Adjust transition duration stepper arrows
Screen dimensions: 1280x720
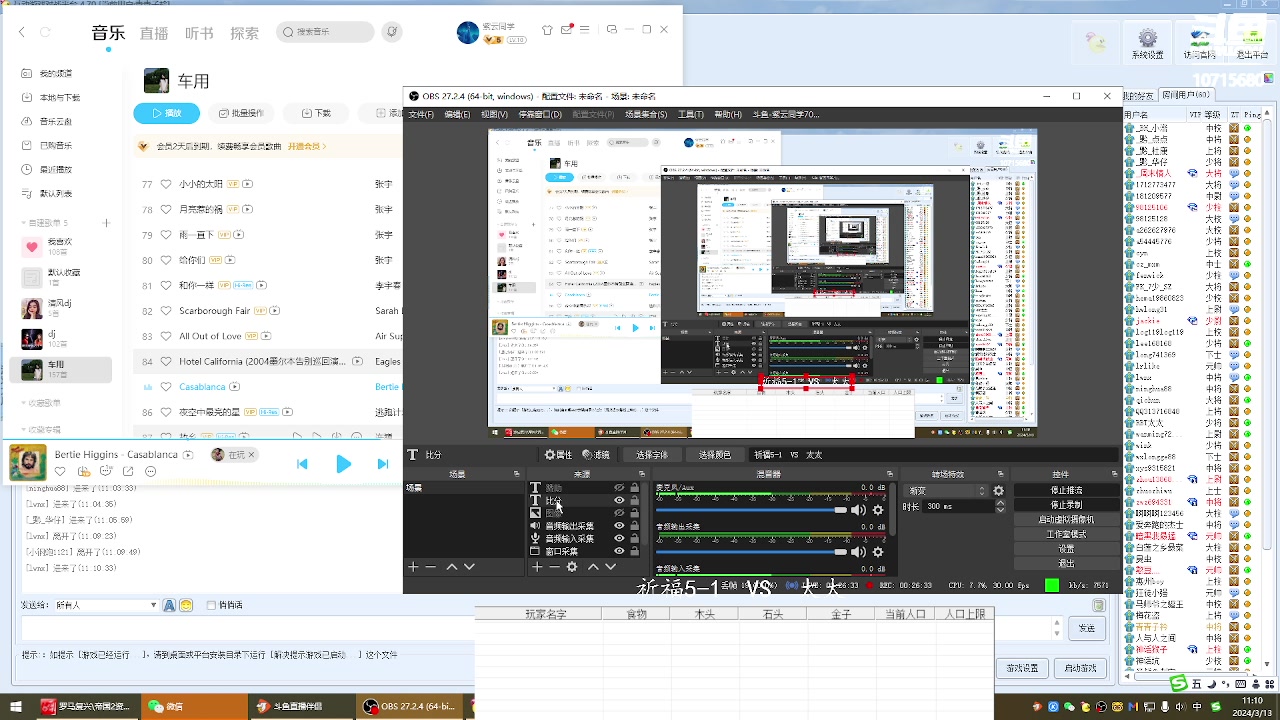999,507
